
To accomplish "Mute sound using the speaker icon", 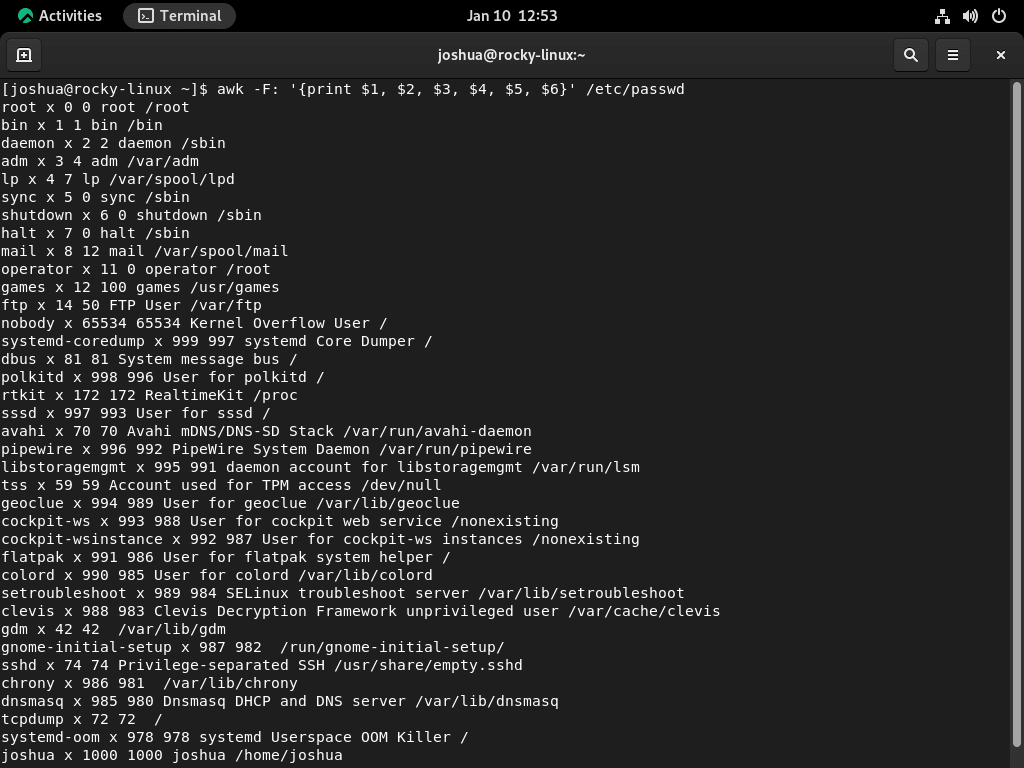I will pos(969,15).
